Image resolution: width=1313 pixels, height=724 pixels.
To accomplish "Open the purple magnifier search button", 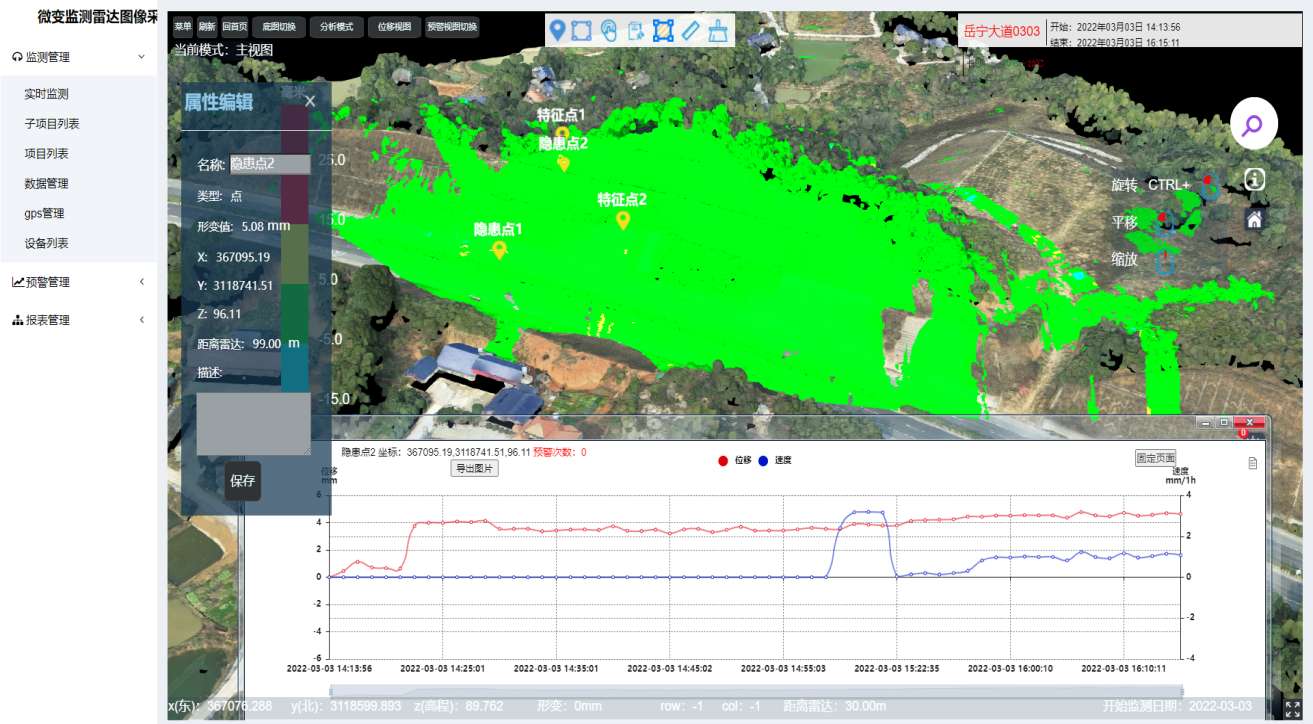I will coord(1254,125).
